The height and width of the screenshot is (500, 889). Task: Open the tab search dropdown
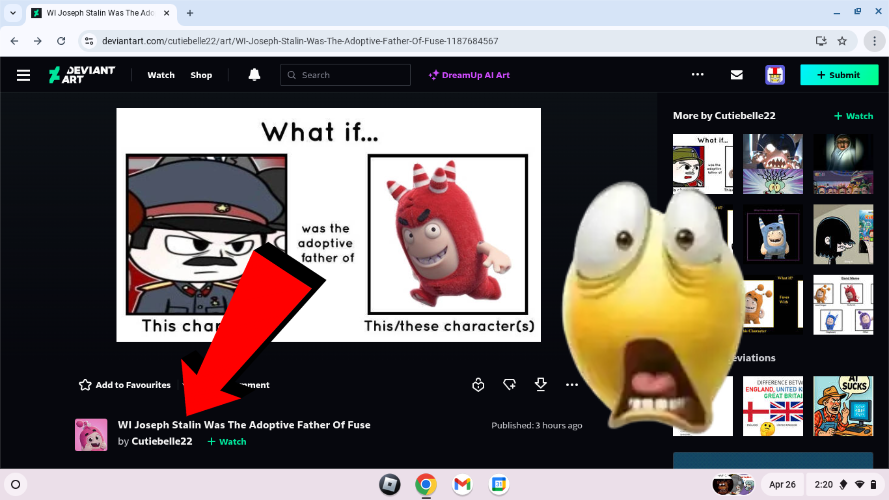pos(13,13)
